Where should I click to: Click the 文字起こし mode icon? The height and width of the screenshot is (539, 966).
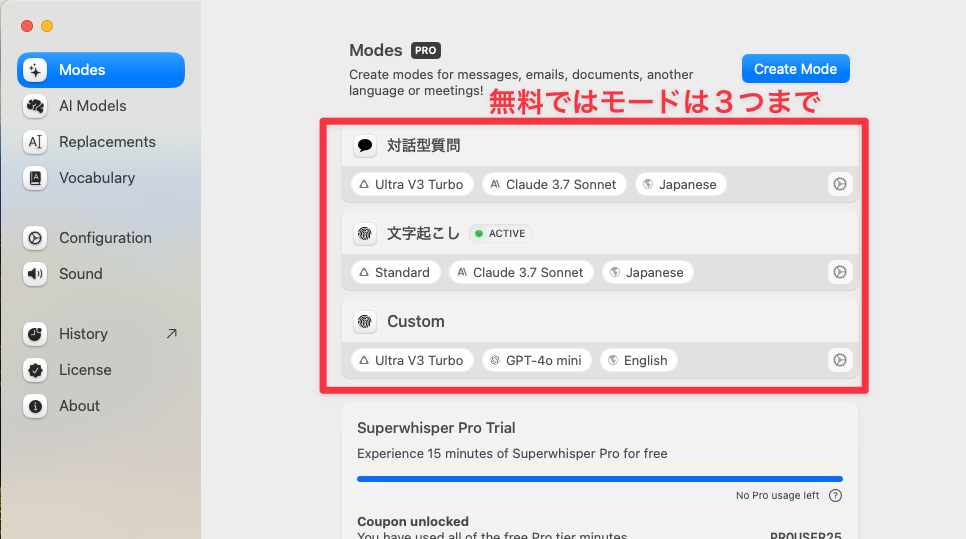coord(365,234)
